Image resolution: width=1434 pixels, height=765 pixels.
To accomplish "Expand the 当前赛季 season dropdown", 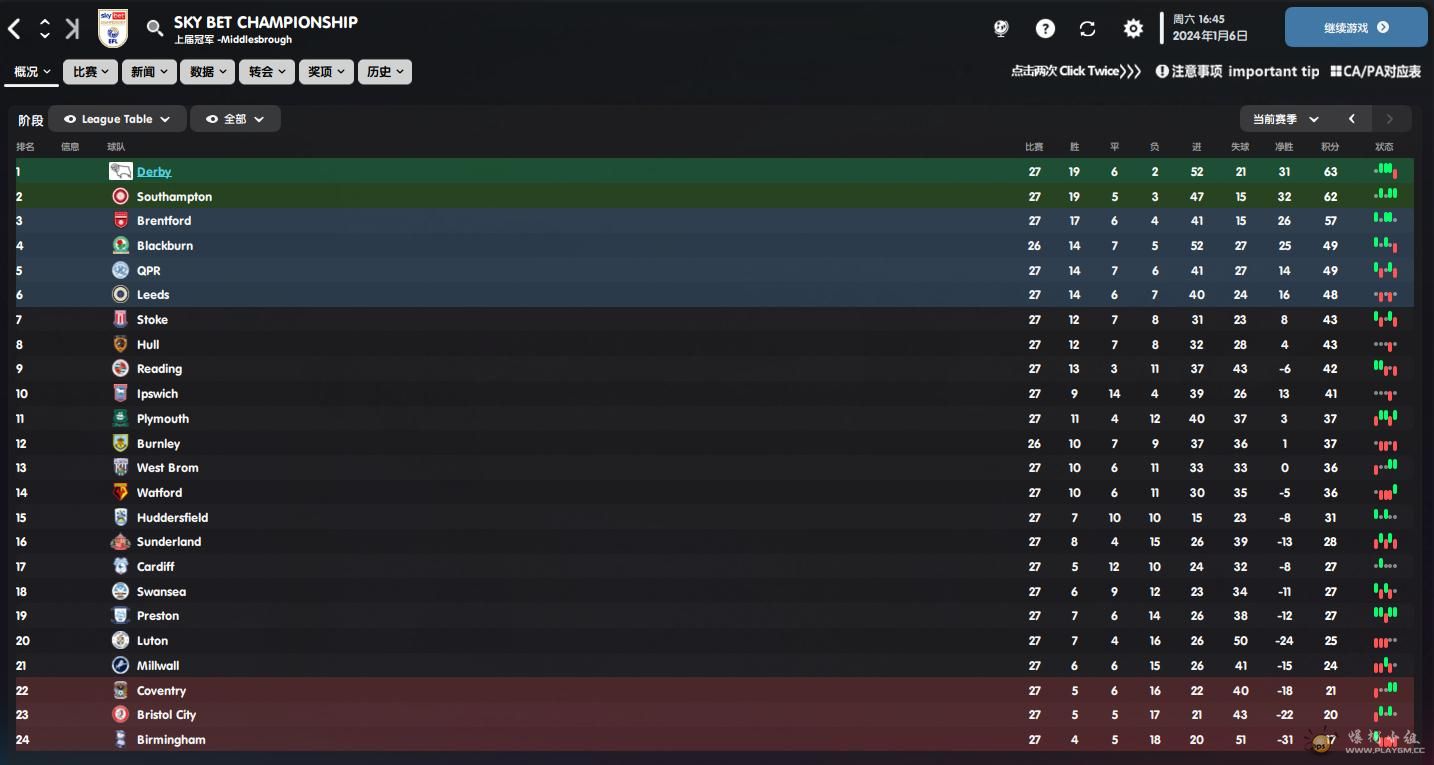I will [x=1286, y=119].
